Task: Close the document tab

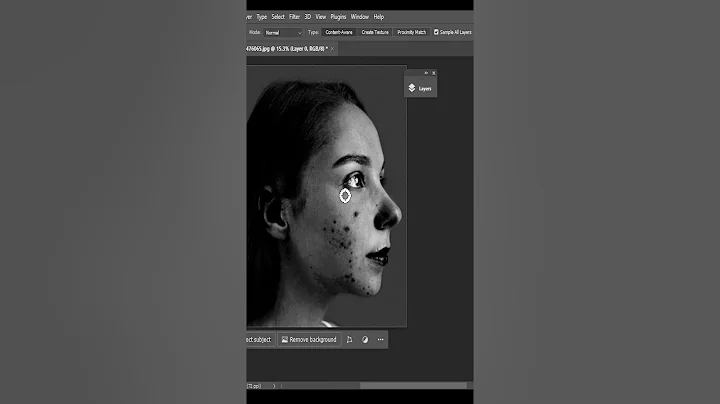Action: click(x=332, y=49)
